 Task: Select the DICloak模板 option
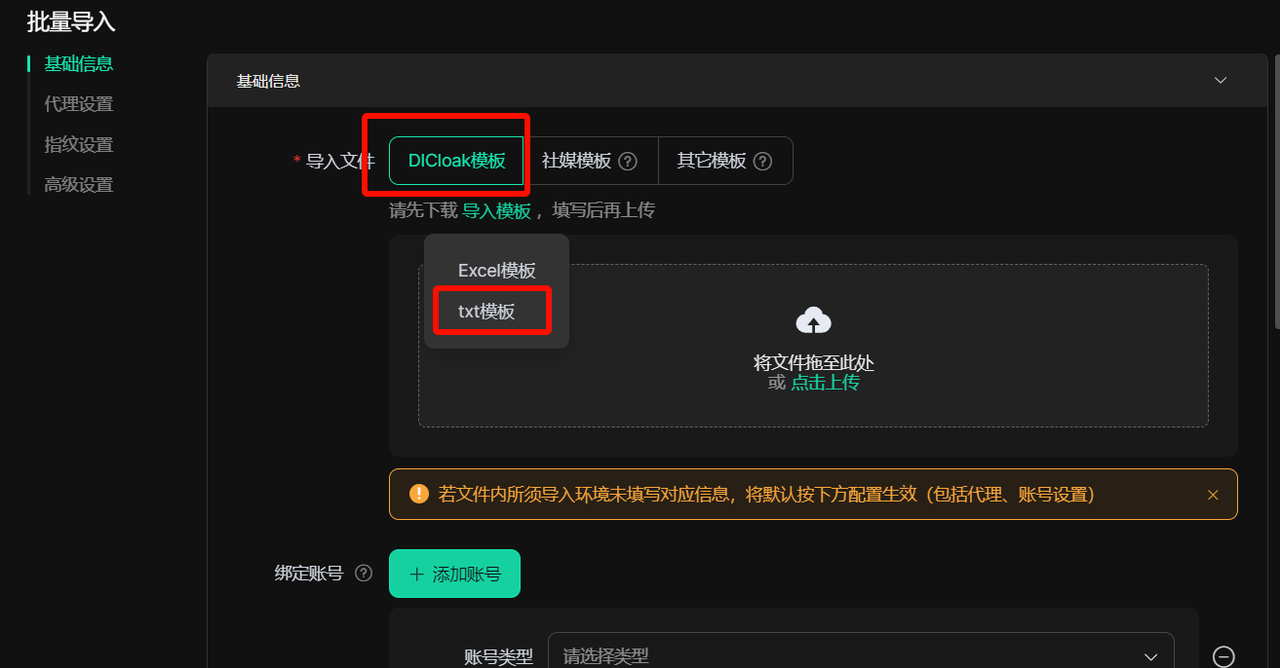457,161
